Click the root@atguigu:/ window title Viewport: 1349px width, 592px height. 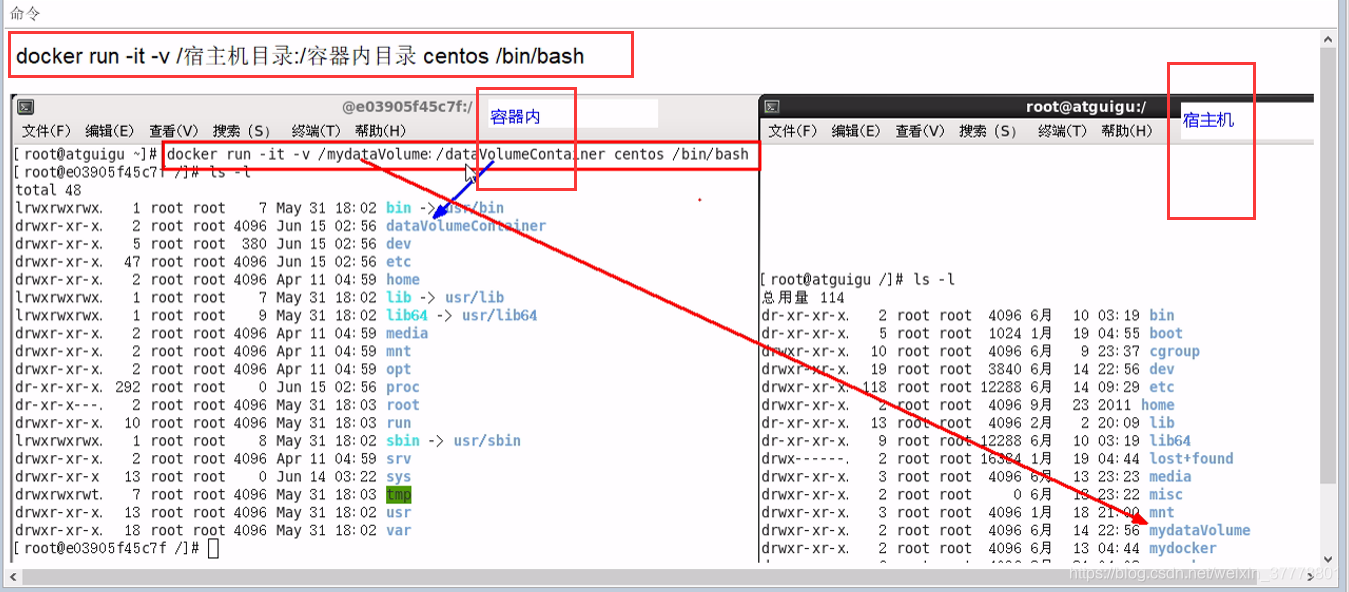pyautogui.click(x=1086, y=107)
